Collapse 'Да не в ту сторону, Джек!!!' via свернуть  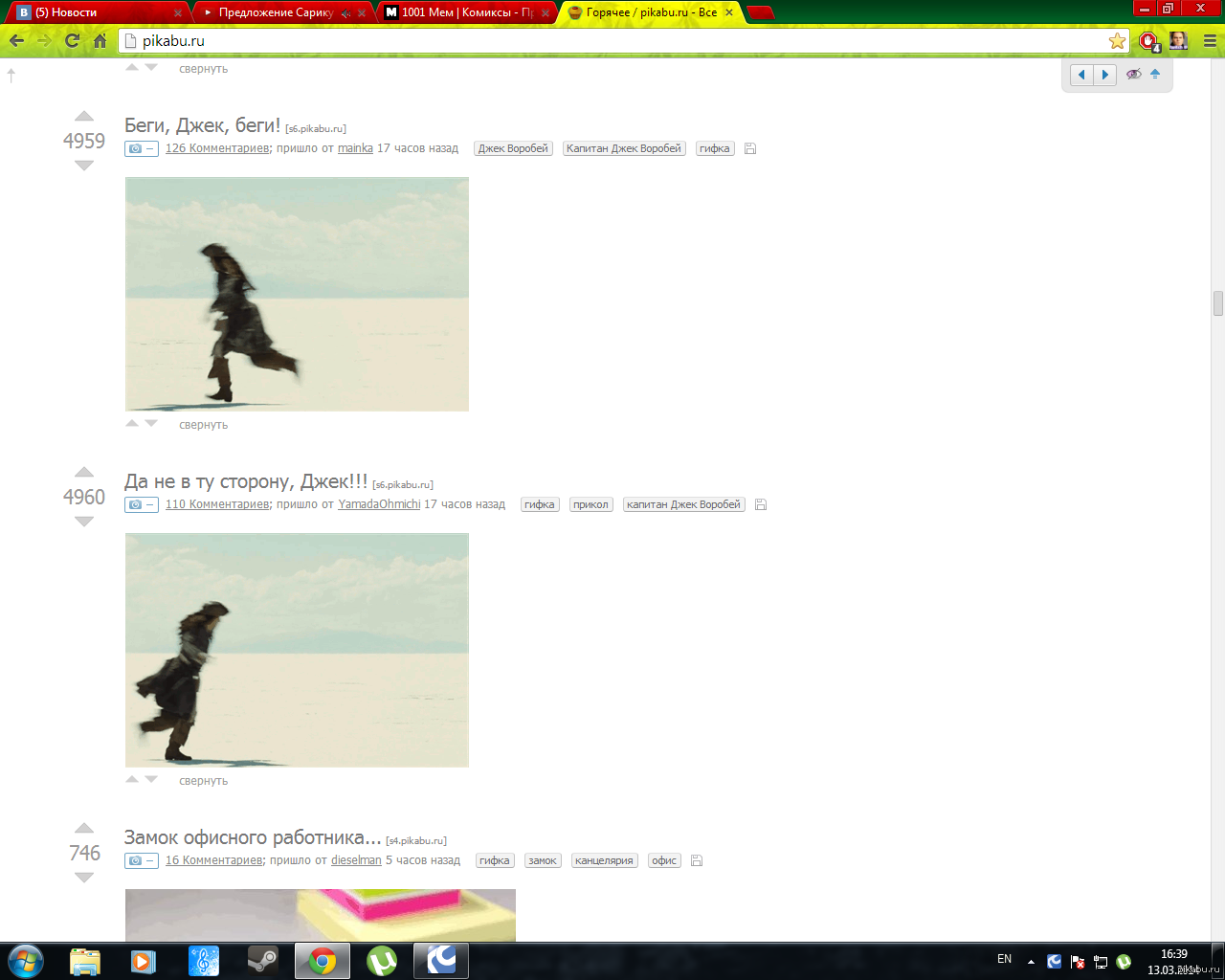203,781
